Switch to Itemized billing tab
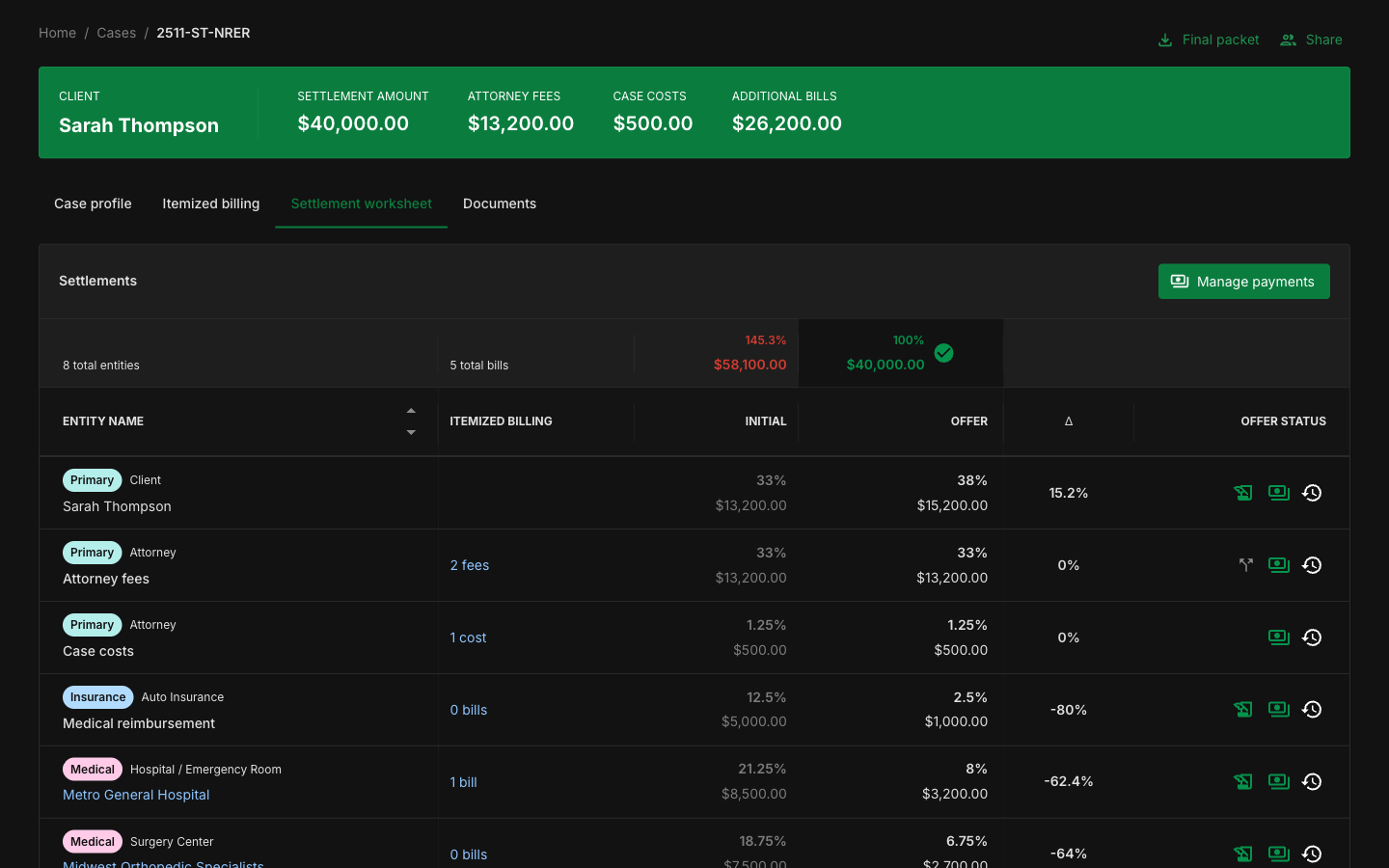 point(210,203)
